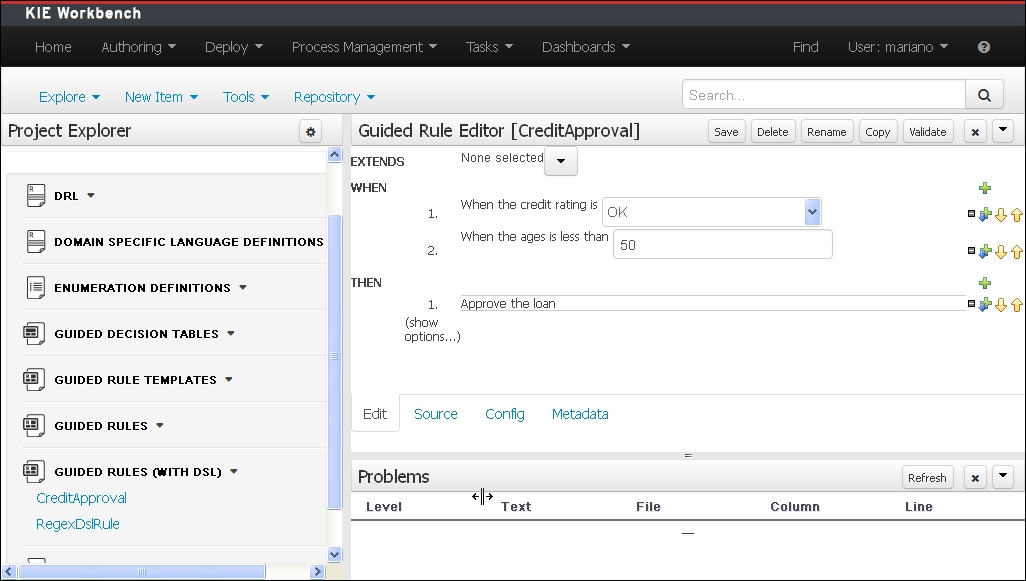Insert new item below credit rating condition
The height and width of the screenshot is (581, 1026).
[985, 215]
